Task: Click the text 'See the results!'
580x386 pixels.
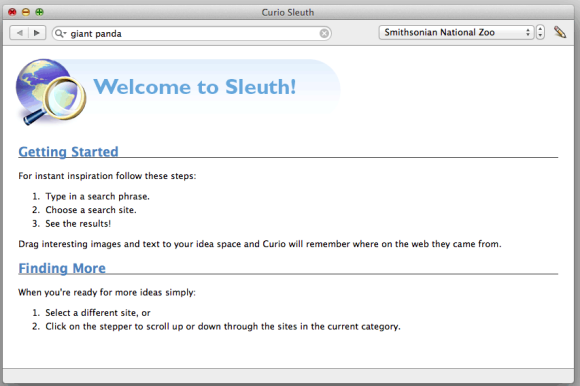Action: pyautogui.click(x=78, y=224)
